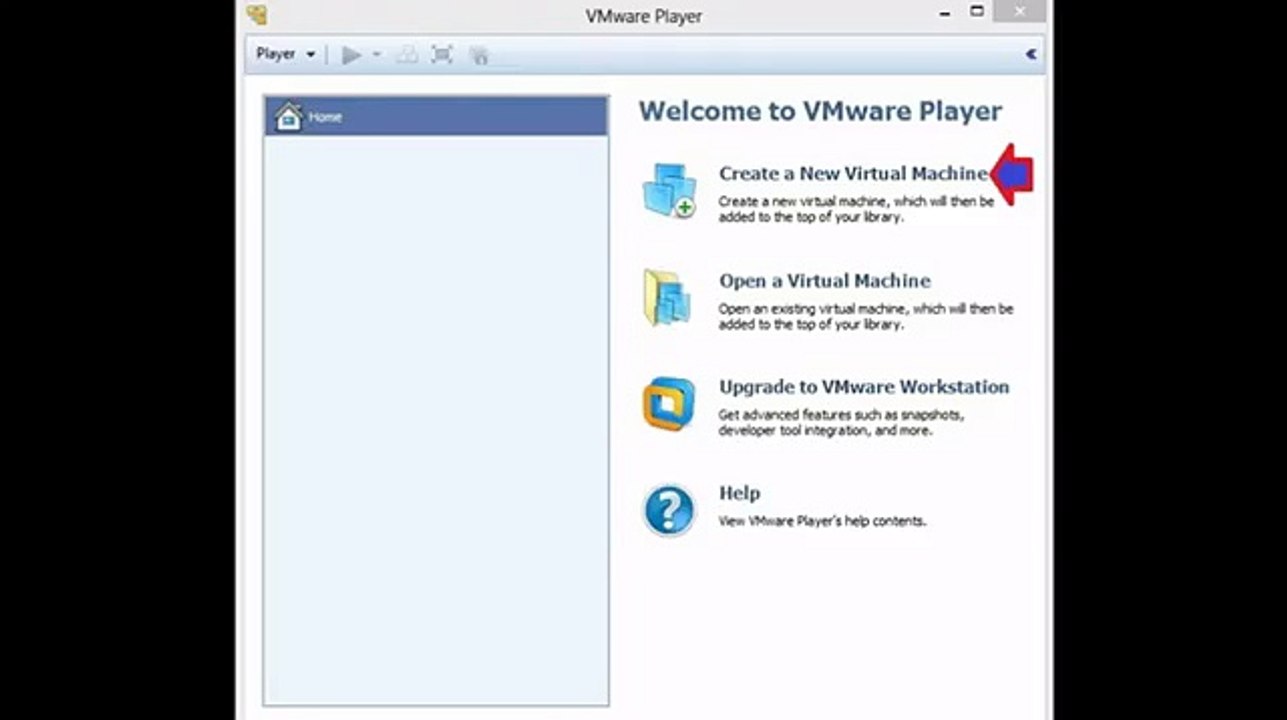Maximize the VMware Player window
1287x720 pixels.
[x=977, y=12]
